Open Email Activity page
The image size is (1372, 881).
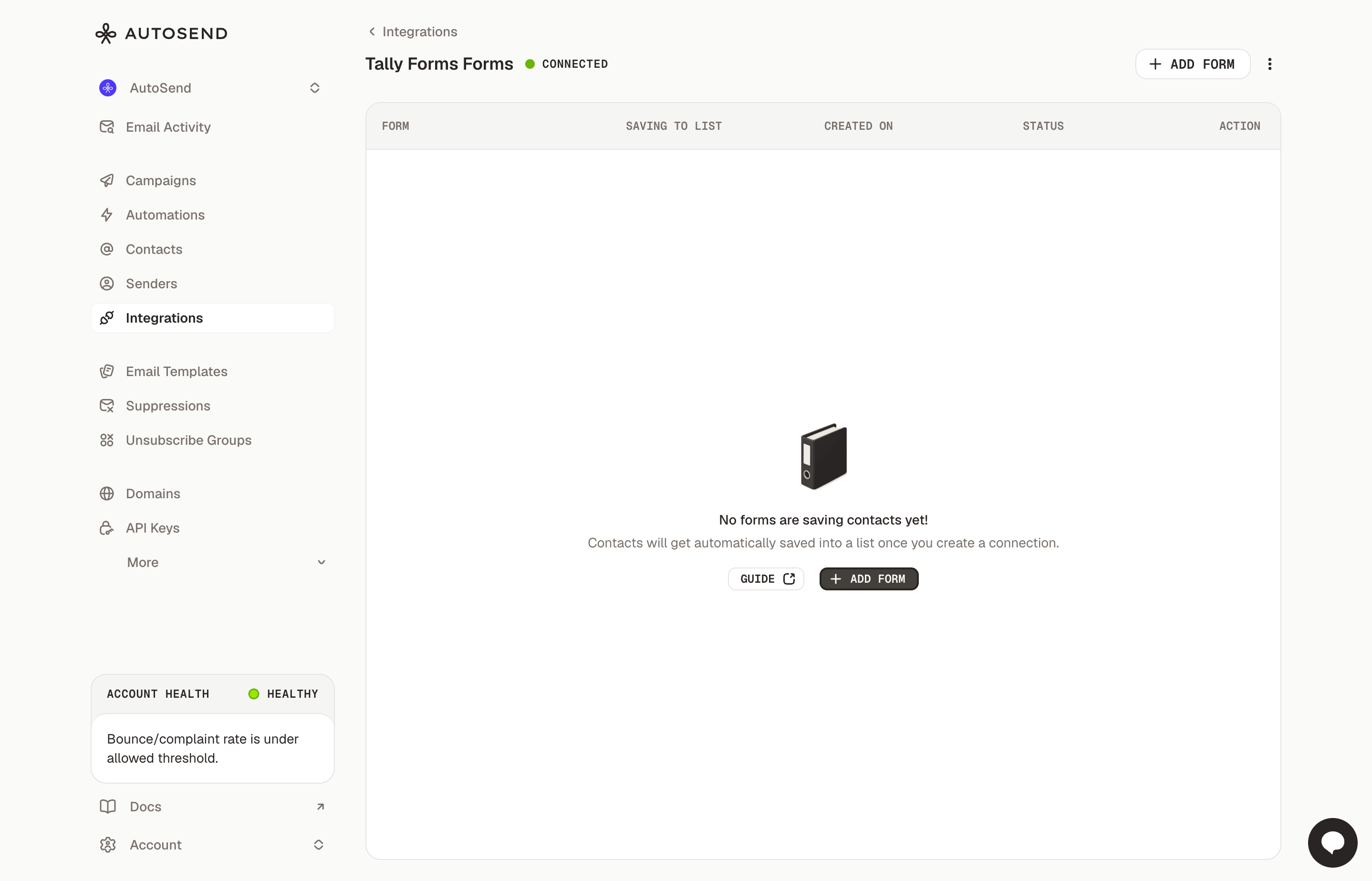[x=168, y=127]
